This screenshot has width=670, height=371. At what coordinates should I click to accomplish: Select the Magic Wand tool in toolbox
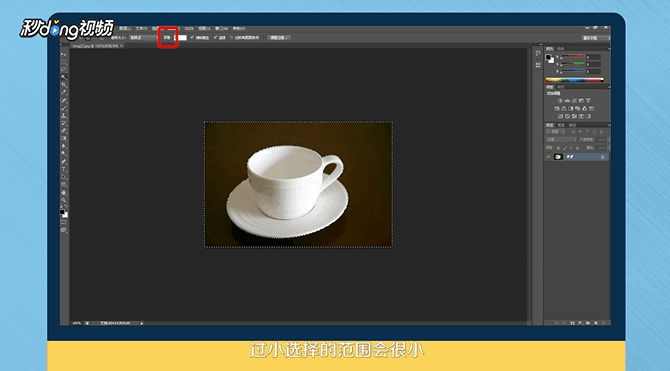tap(64, 77)
